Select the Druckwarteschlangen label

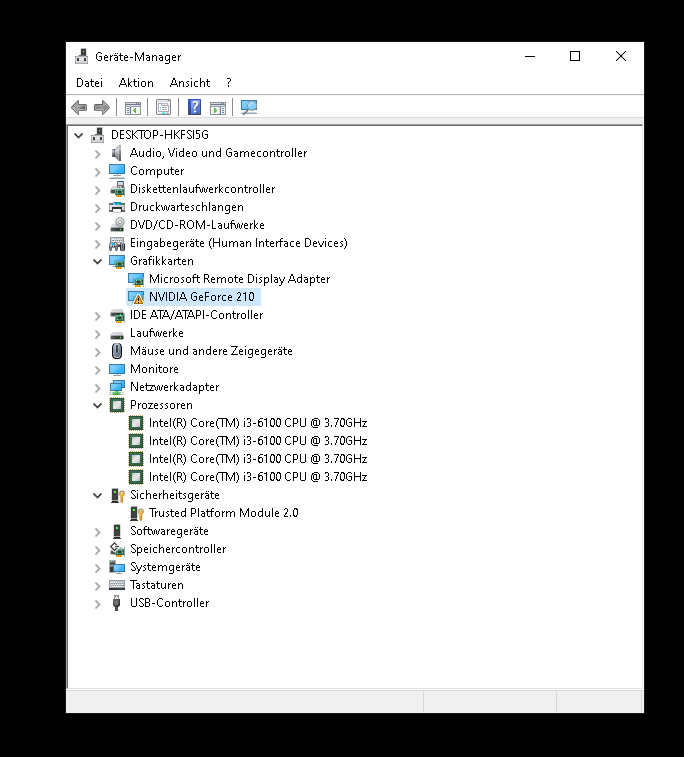tap(187, 207)
